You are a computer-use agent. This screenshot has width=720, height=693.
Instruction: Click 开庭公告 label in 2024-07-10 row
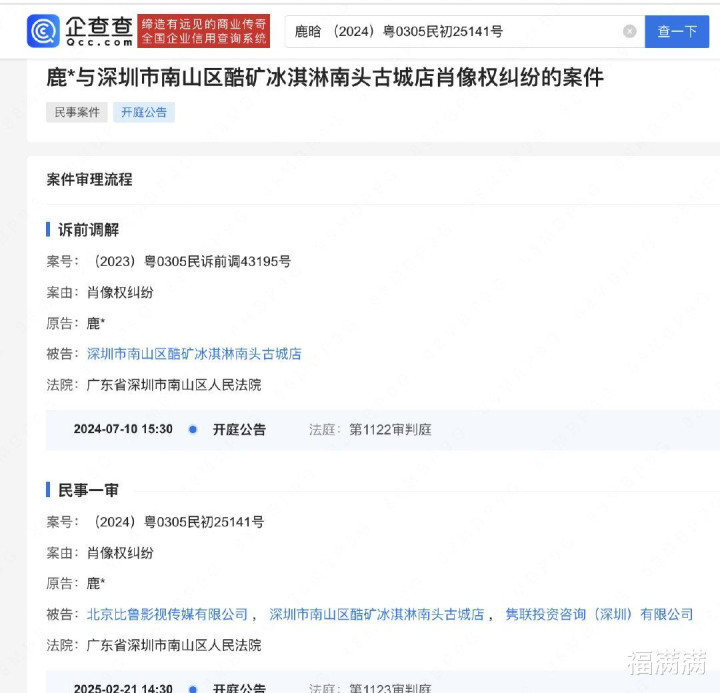click(x=239, y=429)
